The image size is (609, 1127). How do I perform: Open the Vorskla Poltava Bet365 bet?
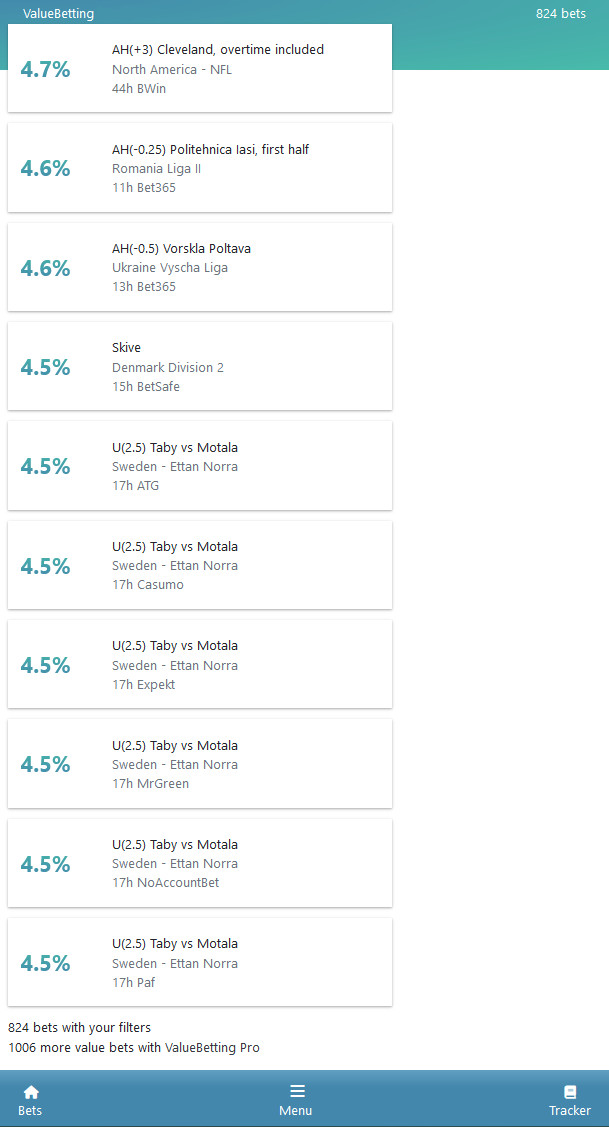(200, 267)
